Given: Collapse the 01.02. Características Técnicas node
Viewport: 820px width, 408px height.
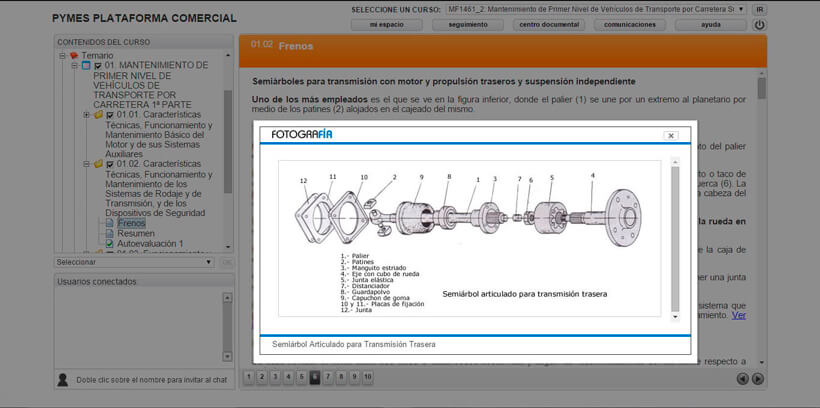Looking at the screenshot, I should [86, 164].
